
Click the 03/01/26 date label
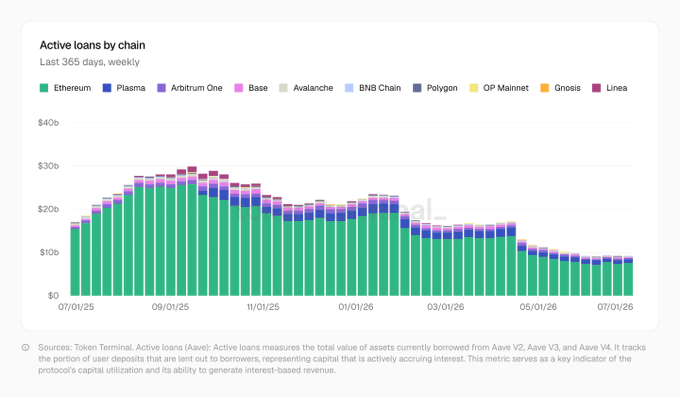click(445, 307)
